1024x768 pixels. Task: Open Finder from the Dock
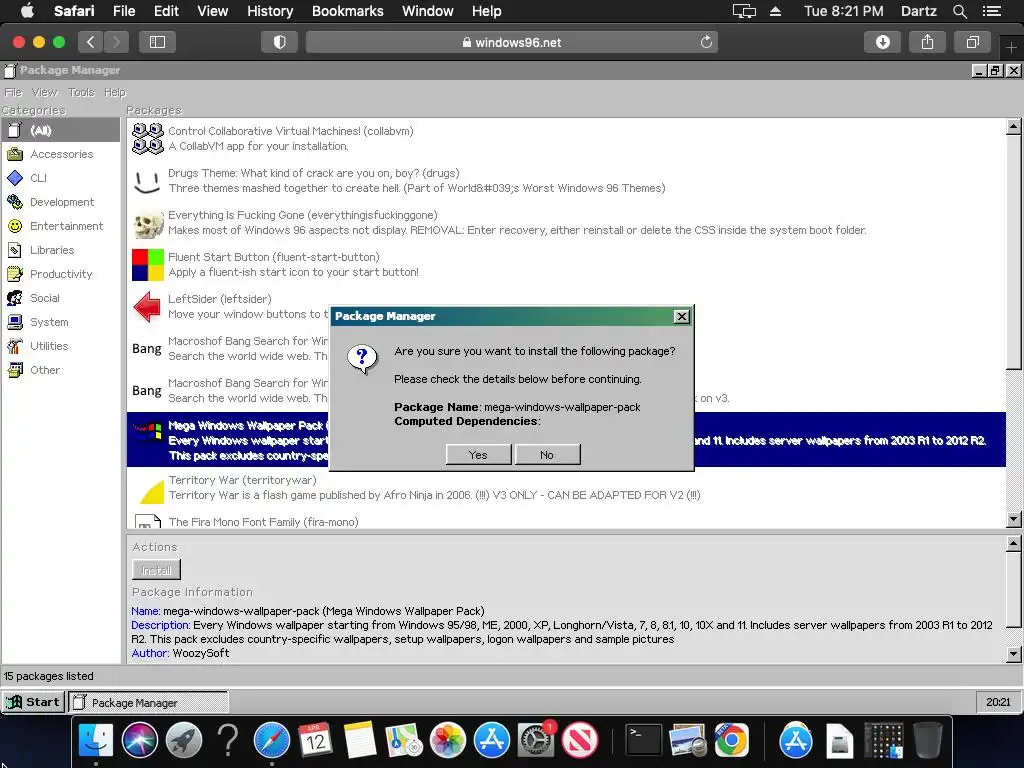(x=95, y=741)
